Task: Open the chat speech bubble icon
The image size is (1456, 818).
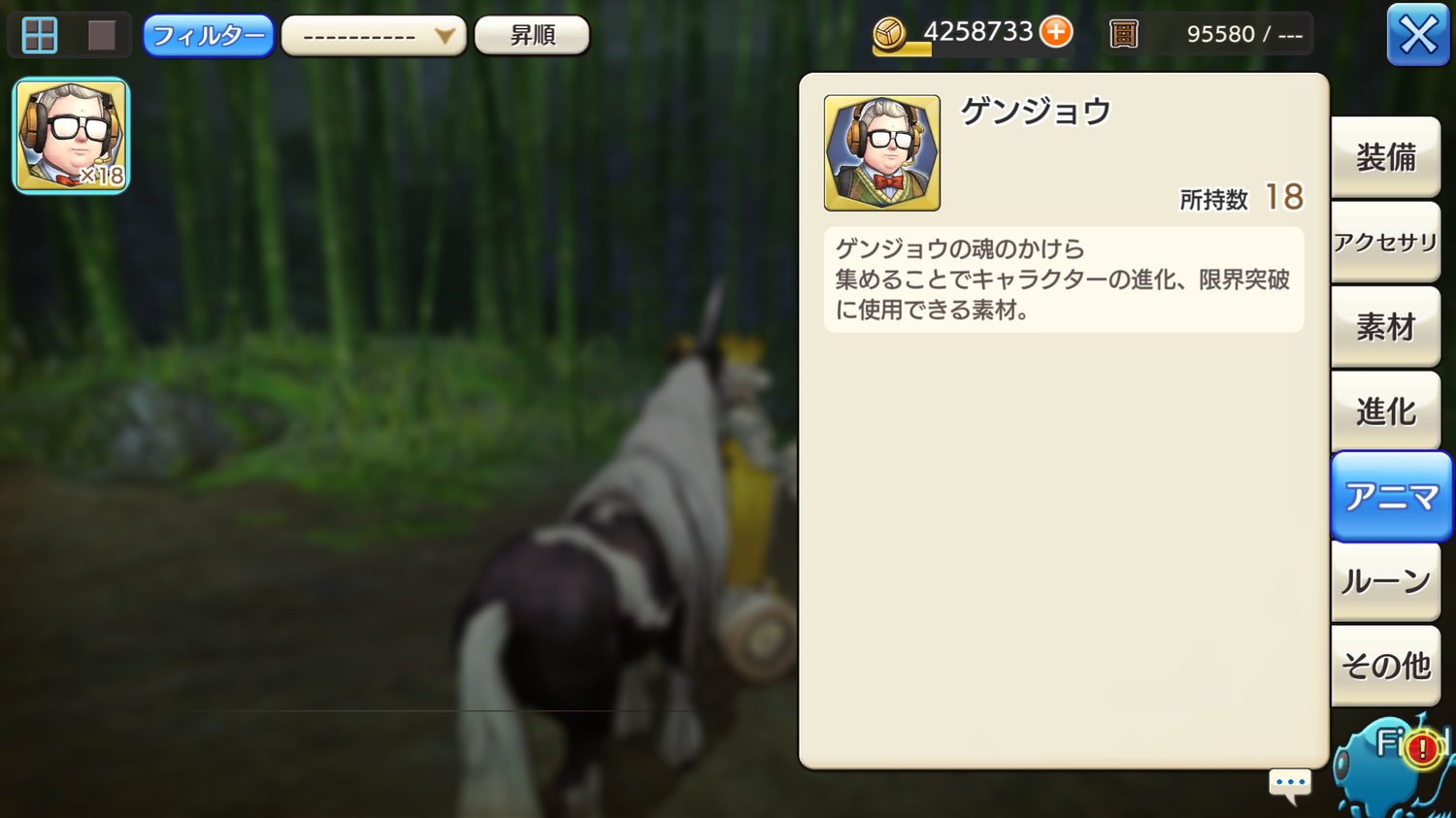Action: tap(1290, 785)
